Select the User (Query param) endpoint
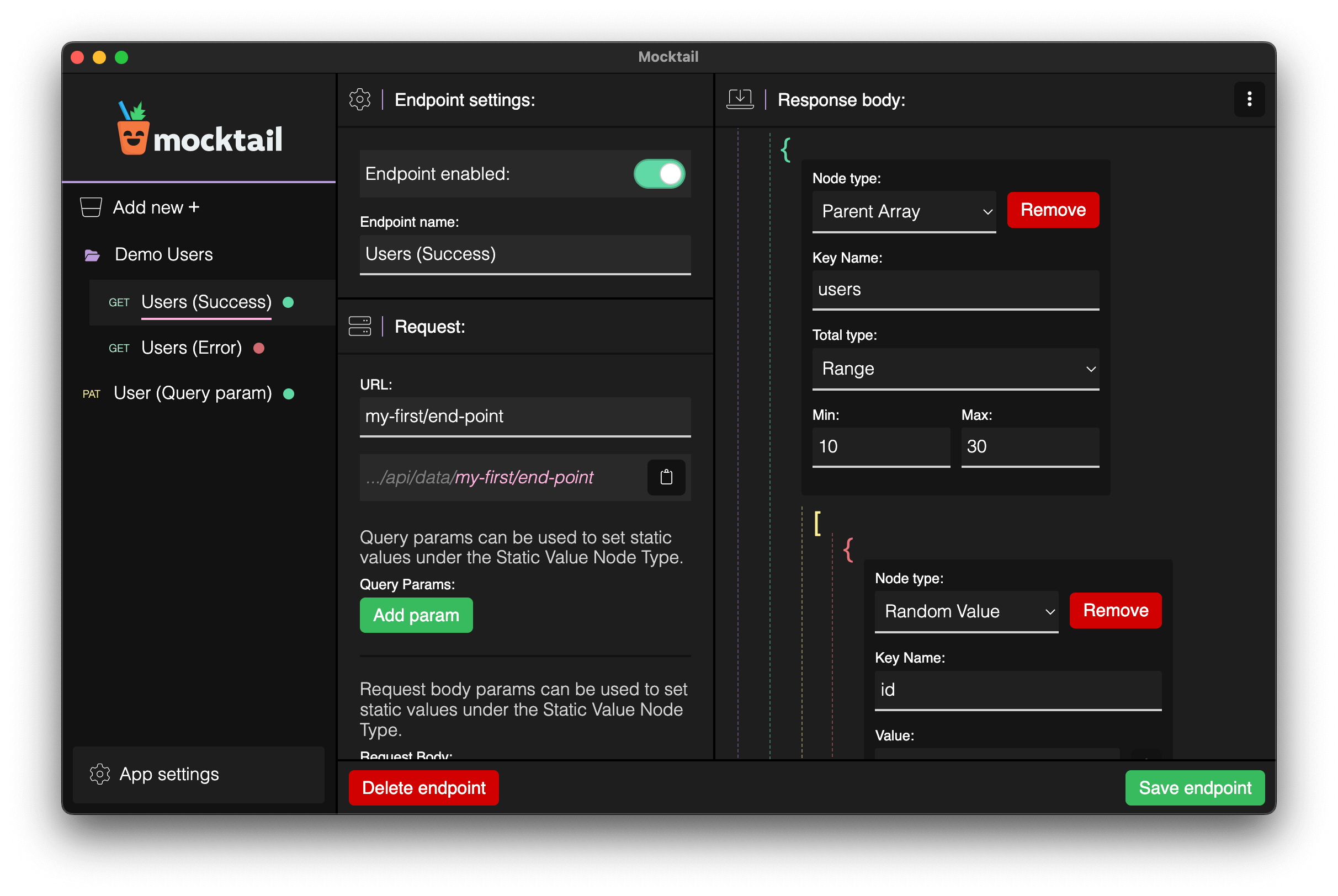Viewport: 1338px width, 896px height. (193, 393)
